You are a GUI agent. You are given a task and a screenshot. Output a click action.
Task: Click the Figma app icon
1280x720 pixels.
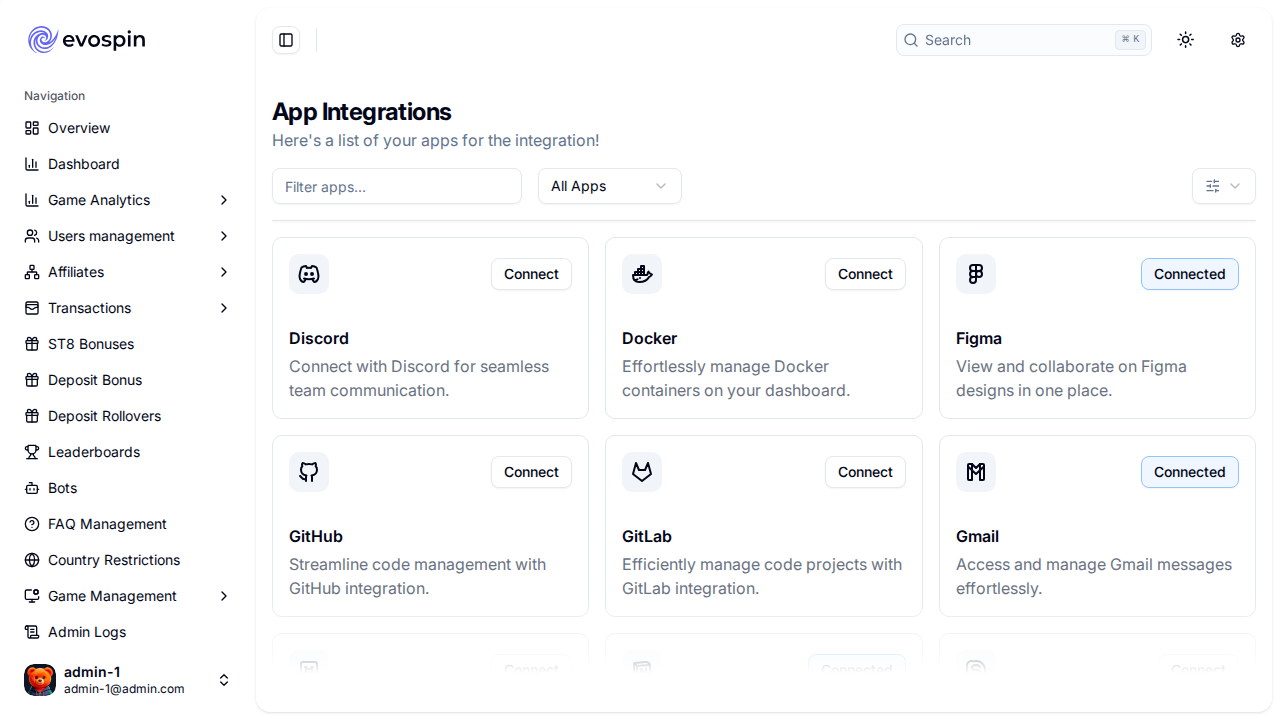pos(976,274)
